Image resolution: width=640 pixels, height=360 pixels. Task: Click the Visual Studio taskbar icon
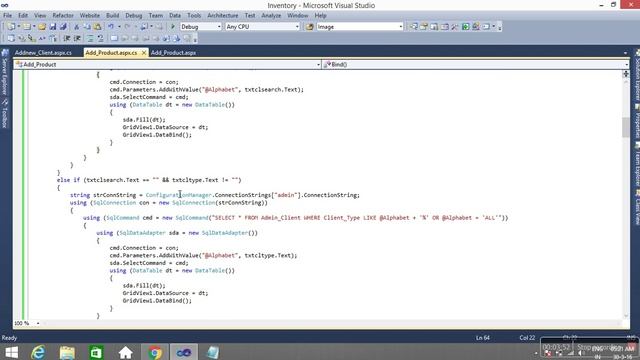coord(184,352)
